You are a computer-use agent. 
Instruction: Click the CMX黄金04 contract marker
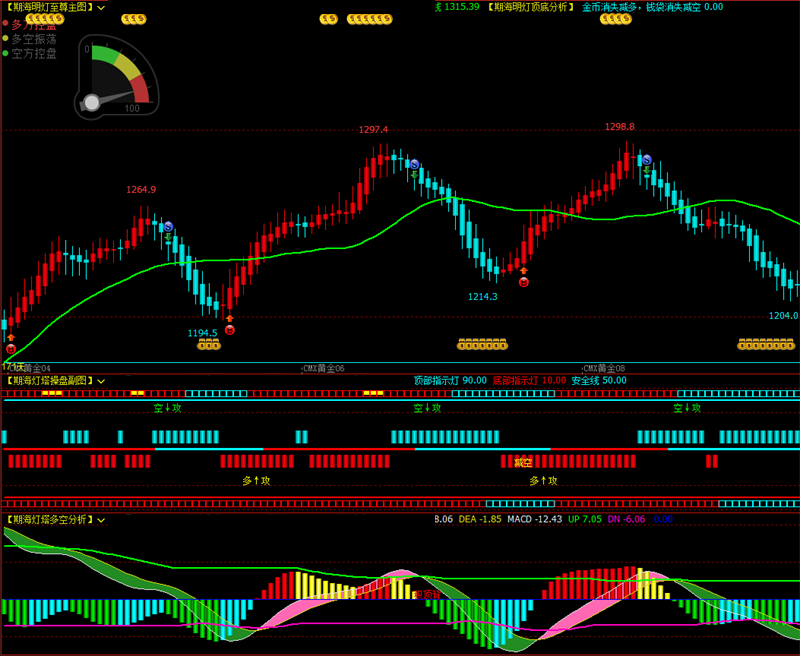(31, 368)
